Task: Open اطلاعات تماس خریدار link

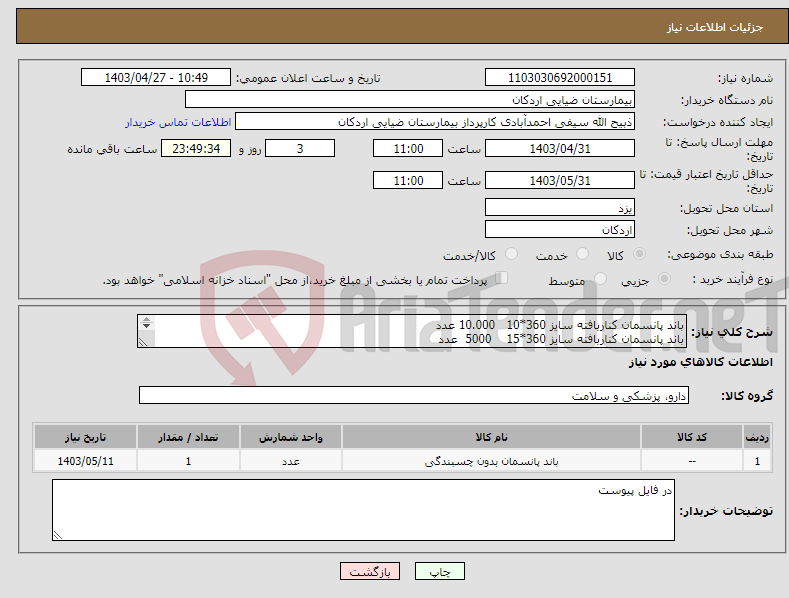Action: coord(178,122)
